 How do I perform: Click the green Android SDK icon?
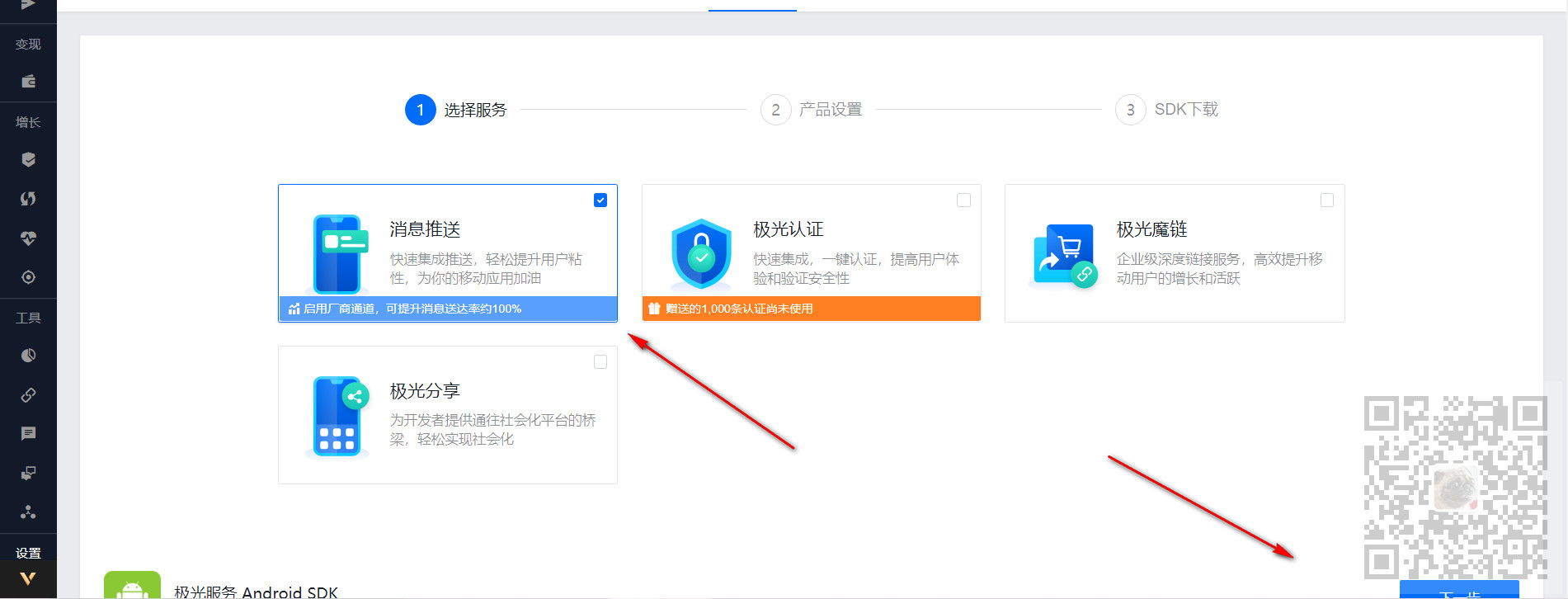click(132, 585)
